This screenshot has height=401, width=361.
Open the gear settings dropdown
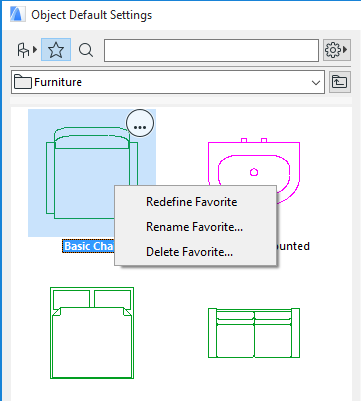coord(337,50)
